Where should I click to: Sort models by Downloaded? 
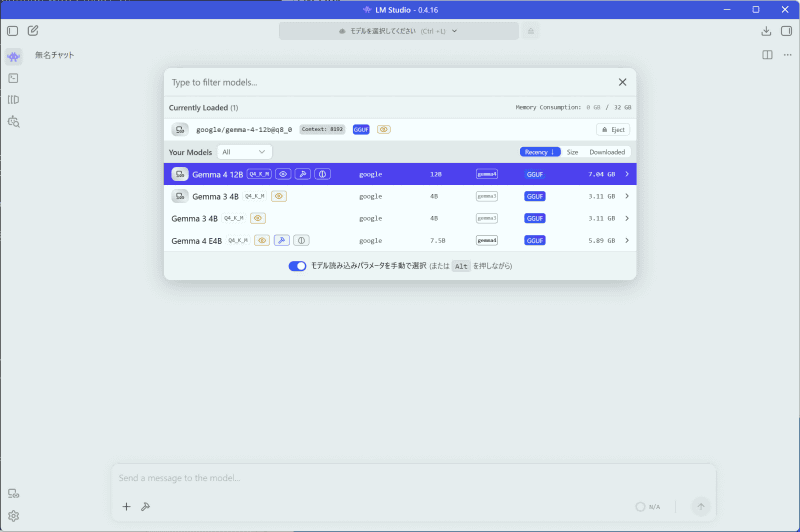click(x=607, y=152)
